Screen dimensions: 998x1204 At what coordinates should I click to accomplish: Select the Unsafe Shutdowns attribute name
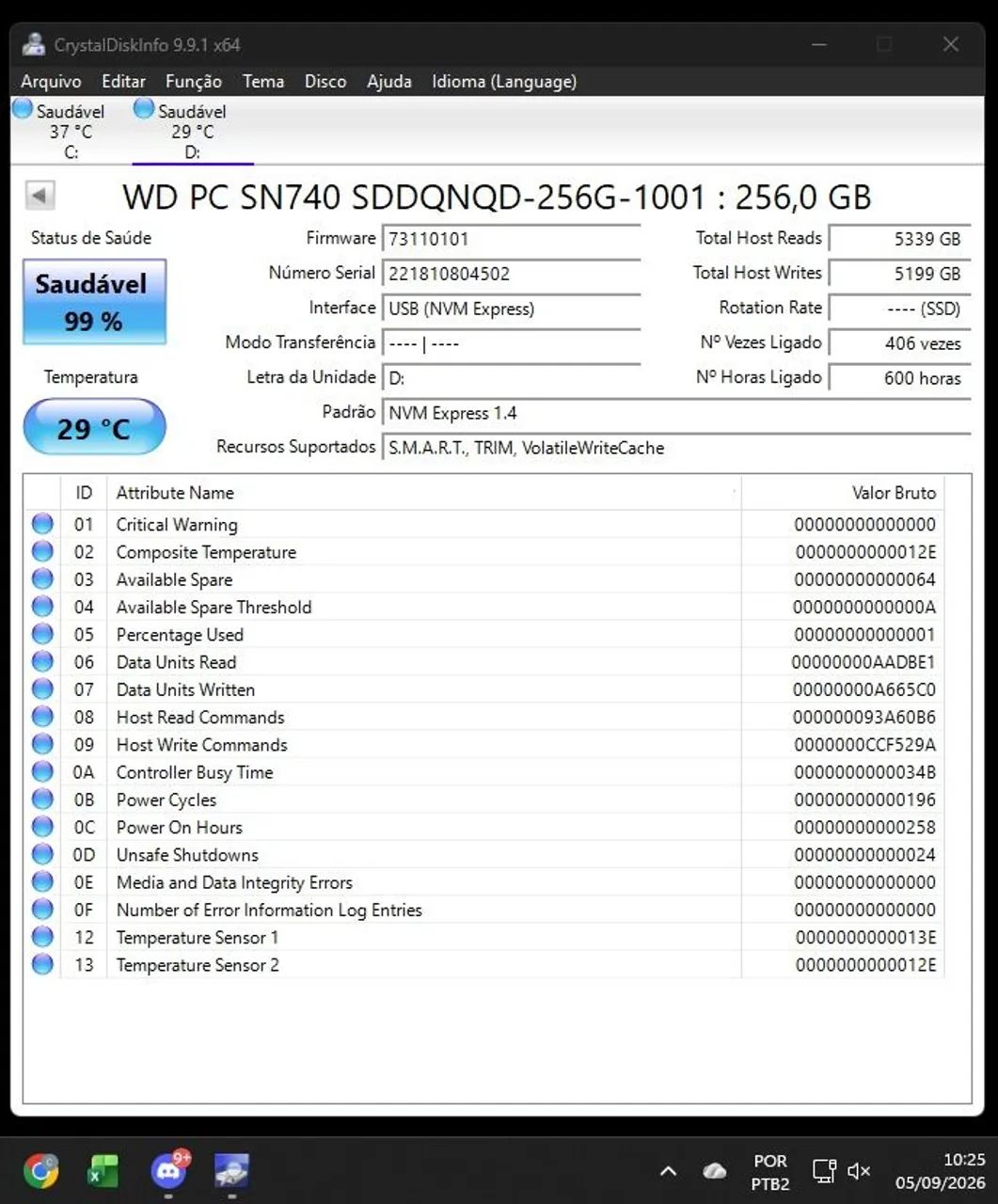(187, 855)
